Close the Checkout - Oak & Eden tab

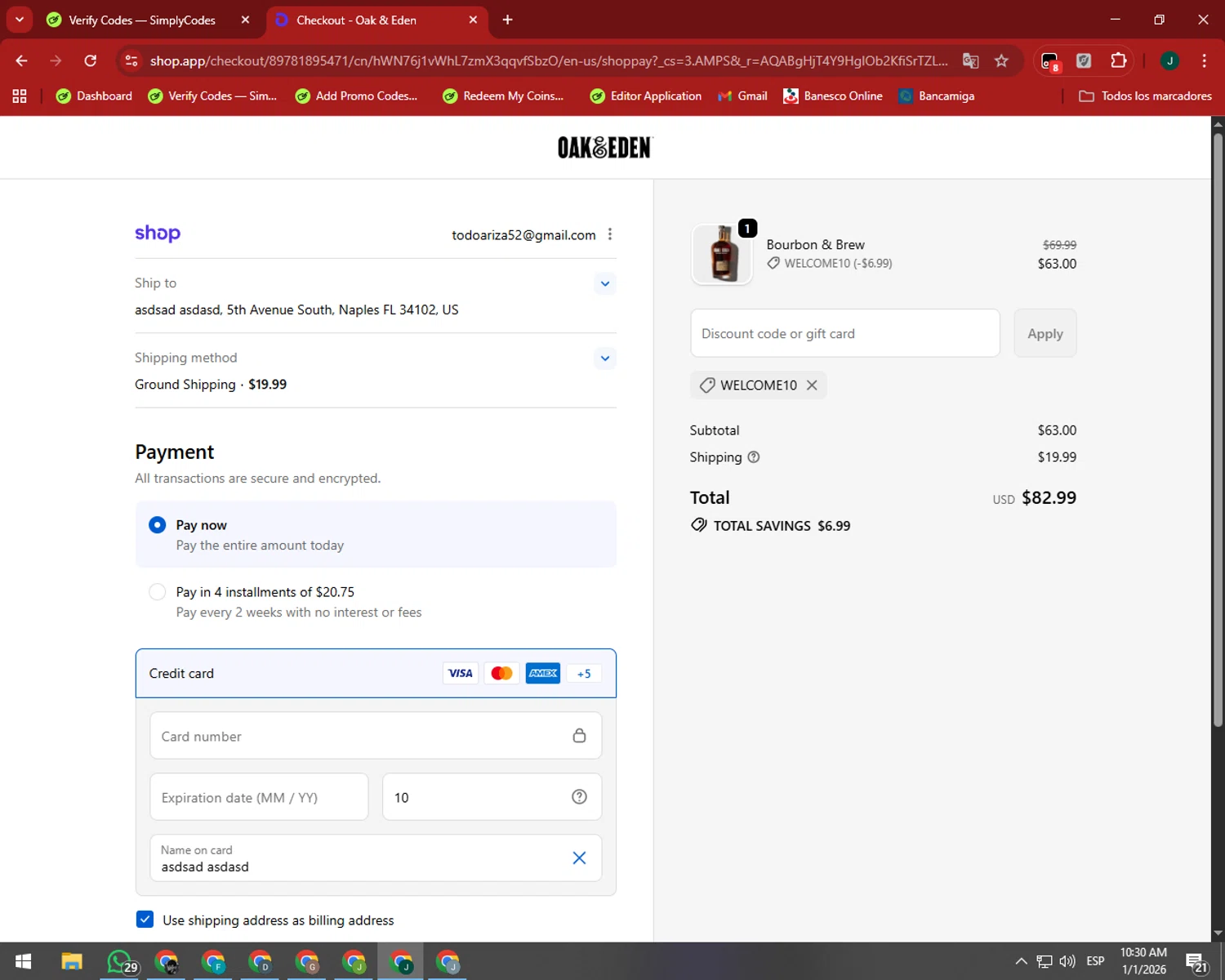(x=473, y=20)
